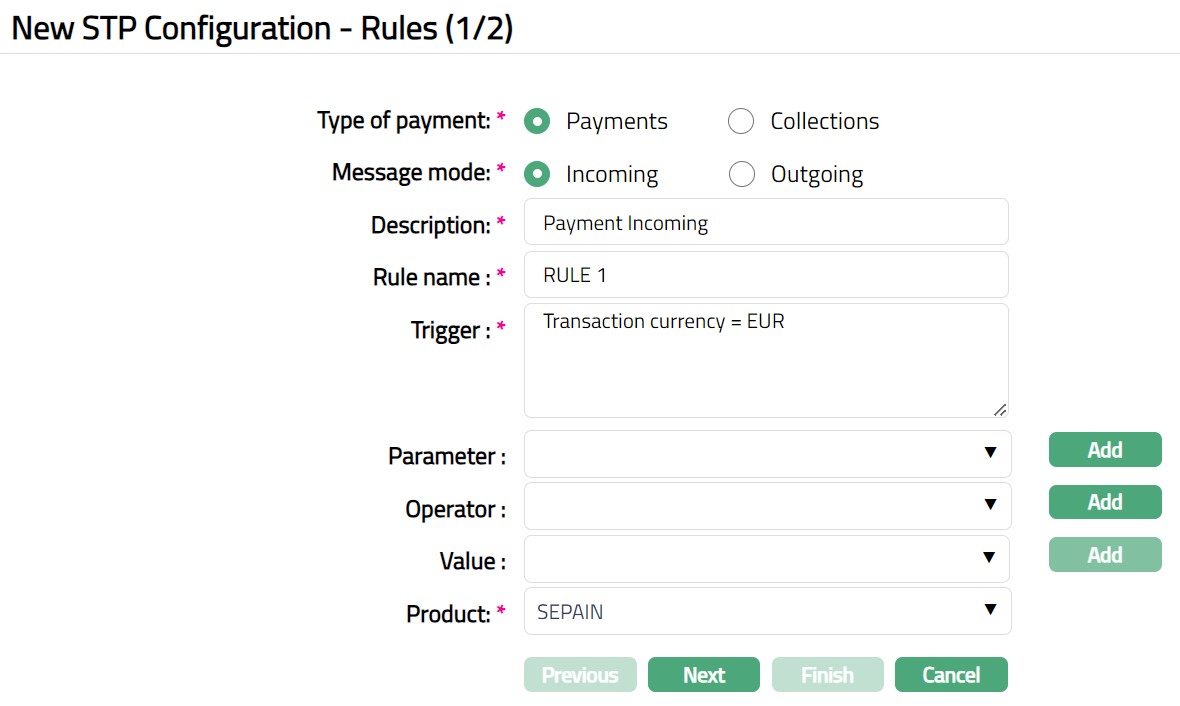Focus the Rule name field

pyautogui.click(x=766, y=274)
